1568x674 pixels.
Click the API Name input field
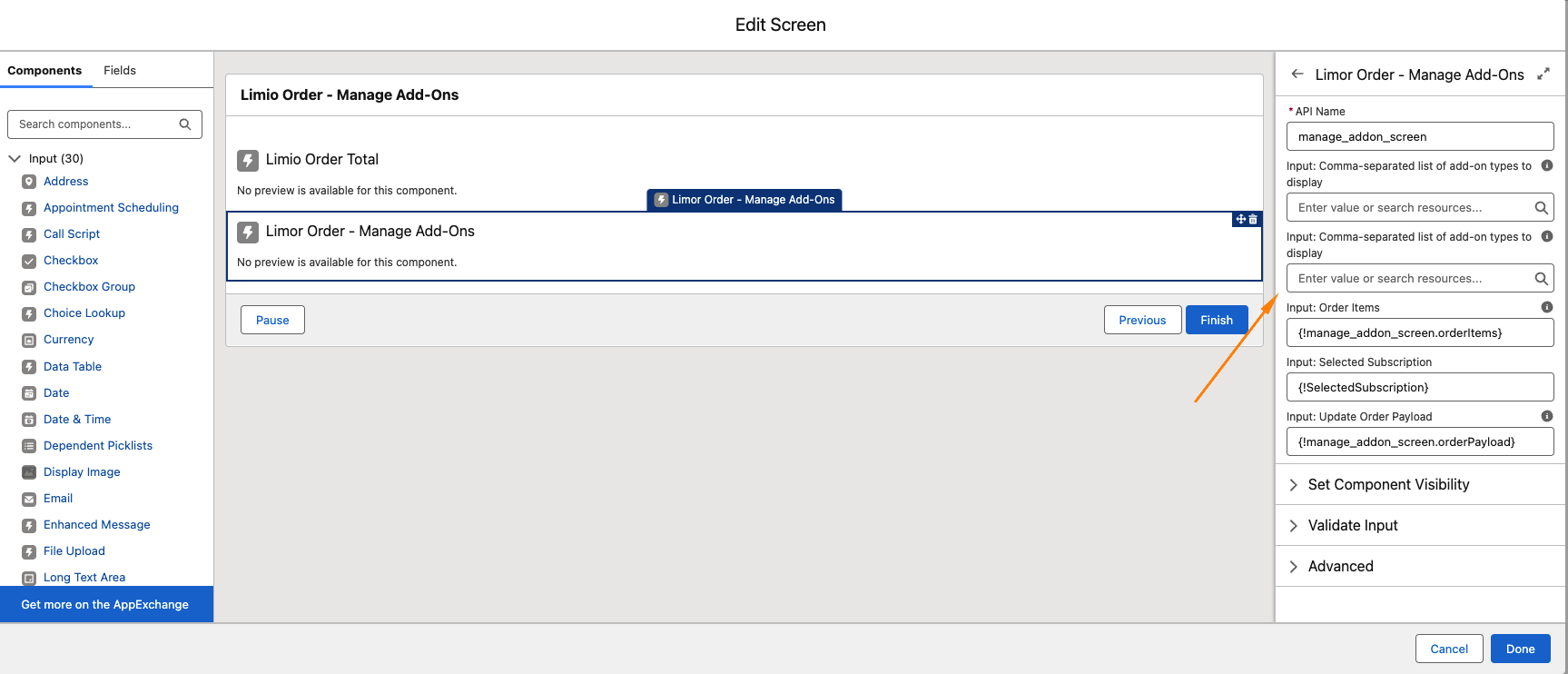click(1419, 136)
